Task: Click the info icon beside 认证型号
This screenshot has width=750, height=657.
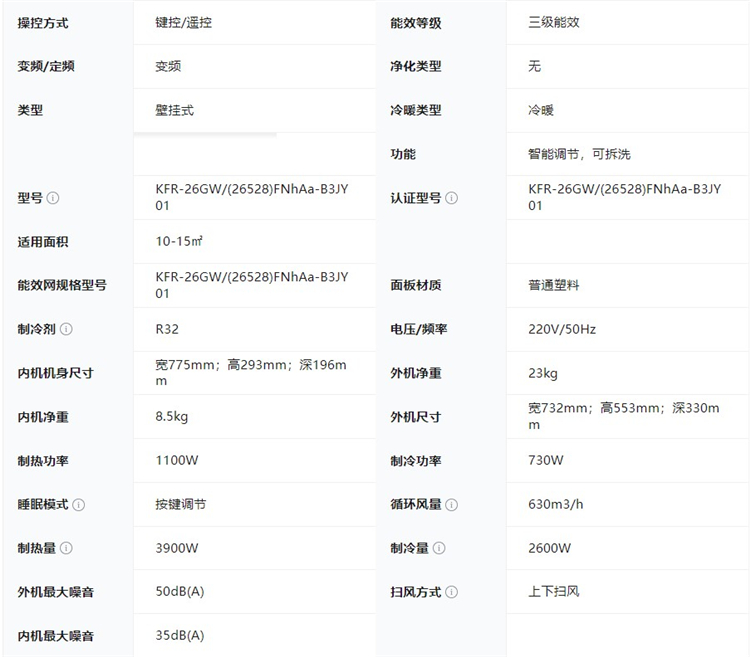Action: tap(452, 198)
